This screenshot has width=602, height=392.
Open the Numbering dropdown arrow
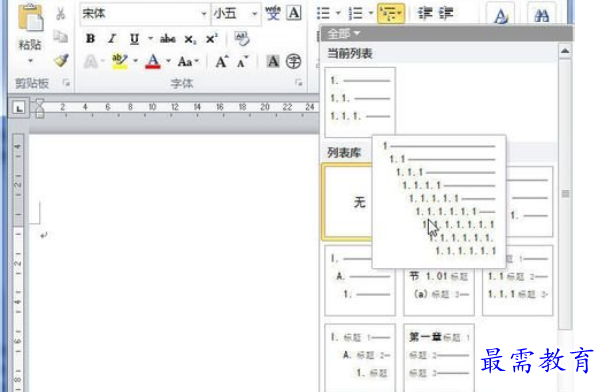pos(371,13)
